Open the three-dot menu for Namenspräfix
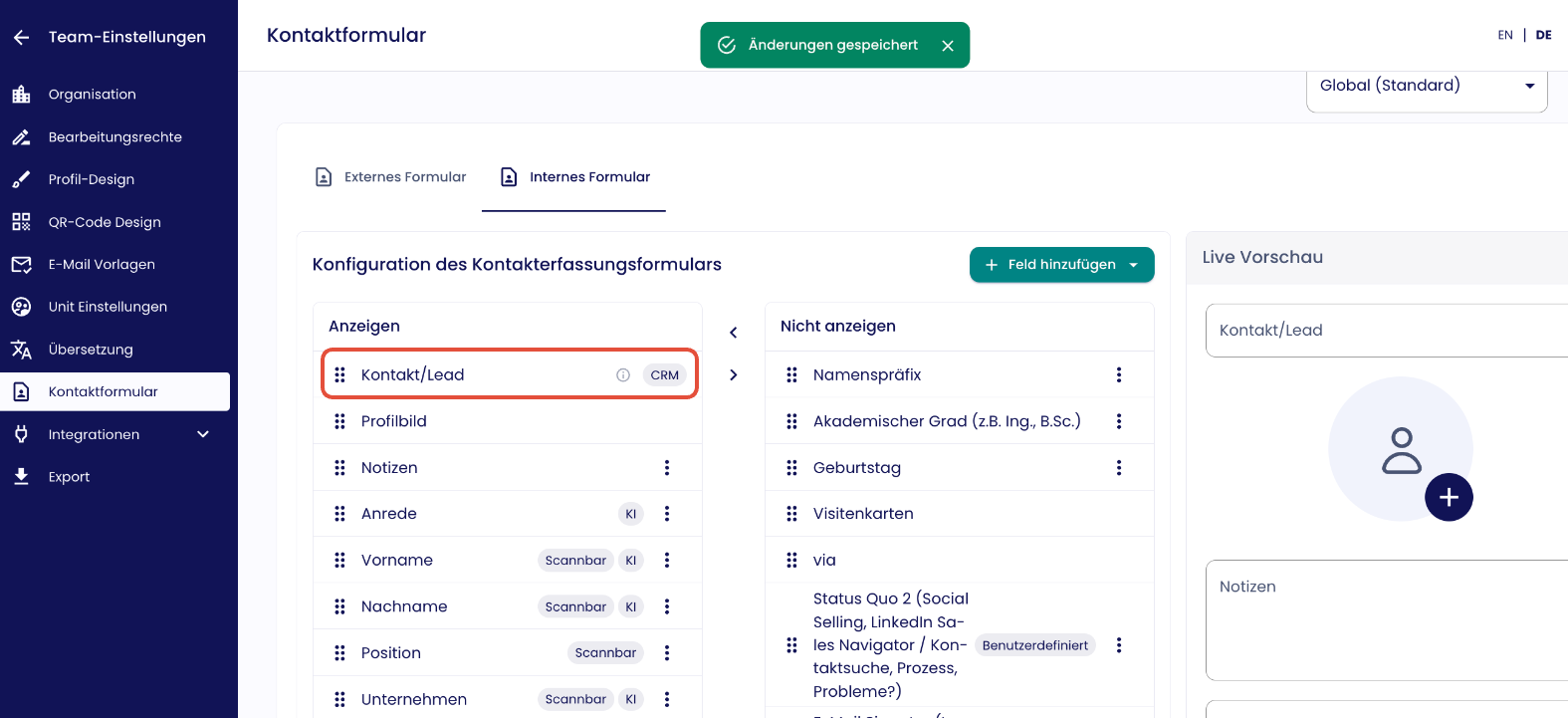 pos(1119,375)
